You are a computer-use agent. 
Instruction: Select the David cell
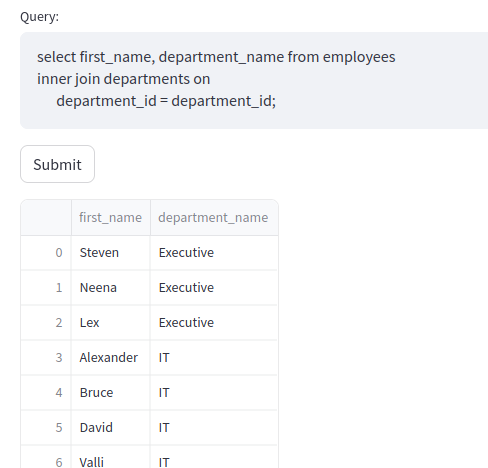(111, 428)
